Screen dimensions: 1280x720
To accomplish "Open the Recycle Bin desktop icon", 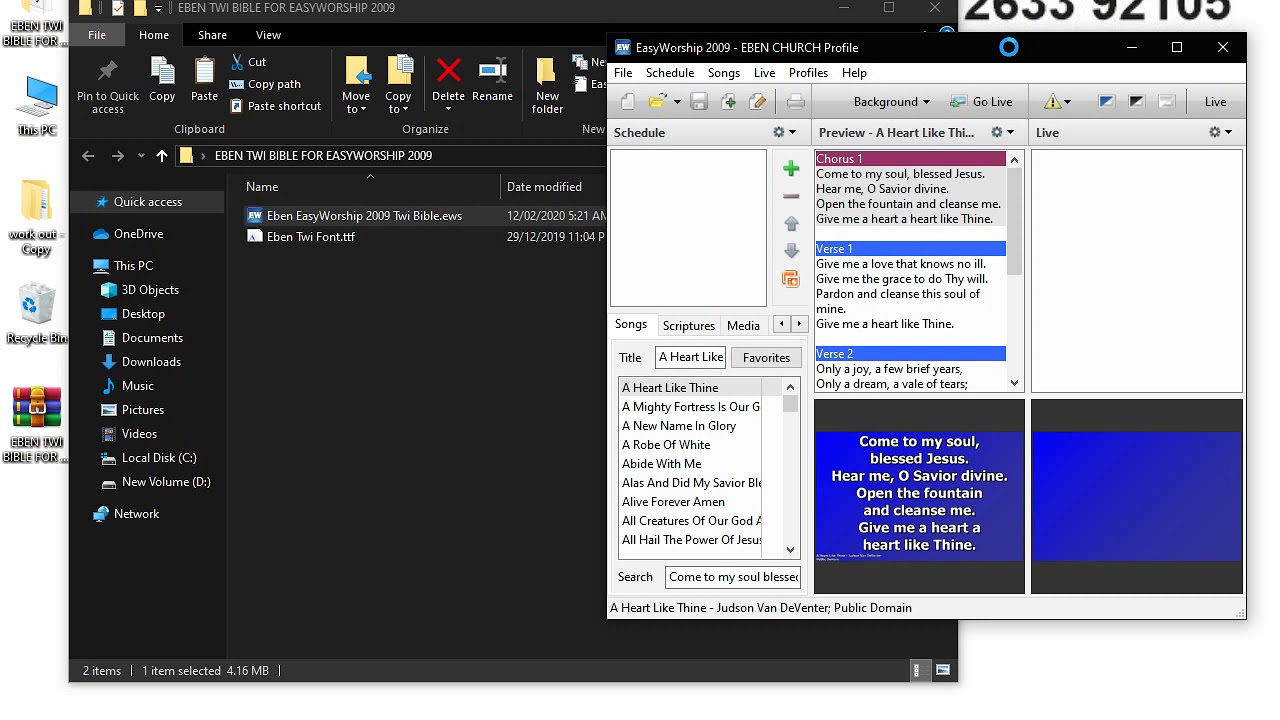I will (36, 314).
